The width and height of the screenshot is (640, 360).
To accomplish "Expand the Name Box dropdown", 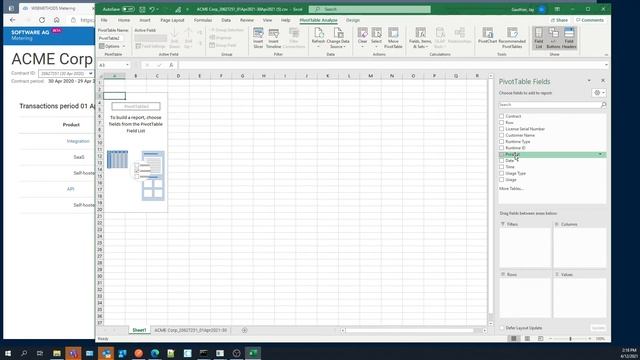I will (x=127, y=65).
